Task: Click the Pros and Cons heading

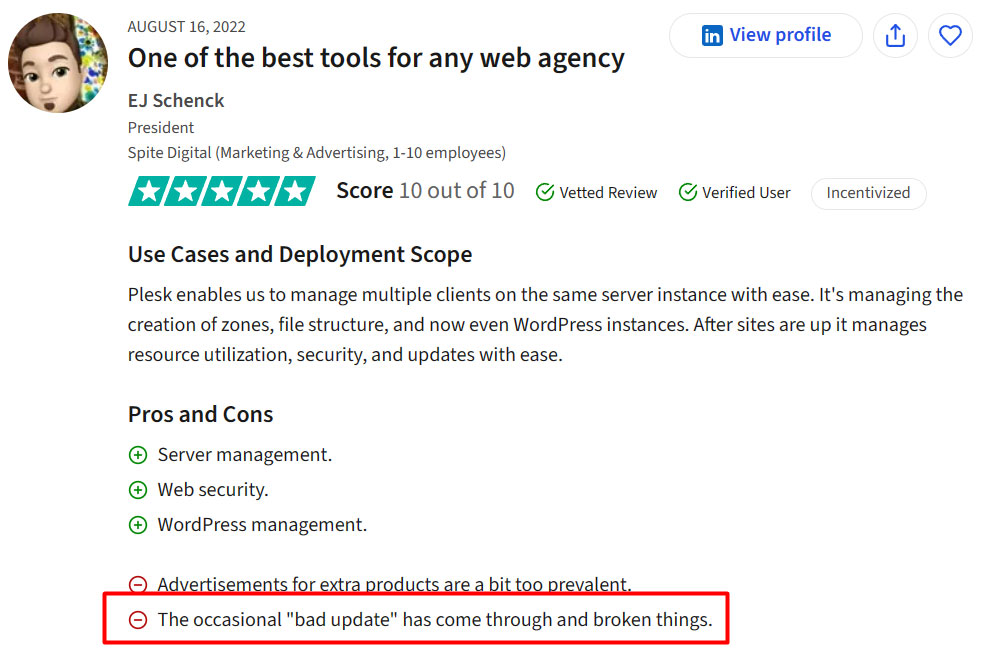Action: [200, 414]
